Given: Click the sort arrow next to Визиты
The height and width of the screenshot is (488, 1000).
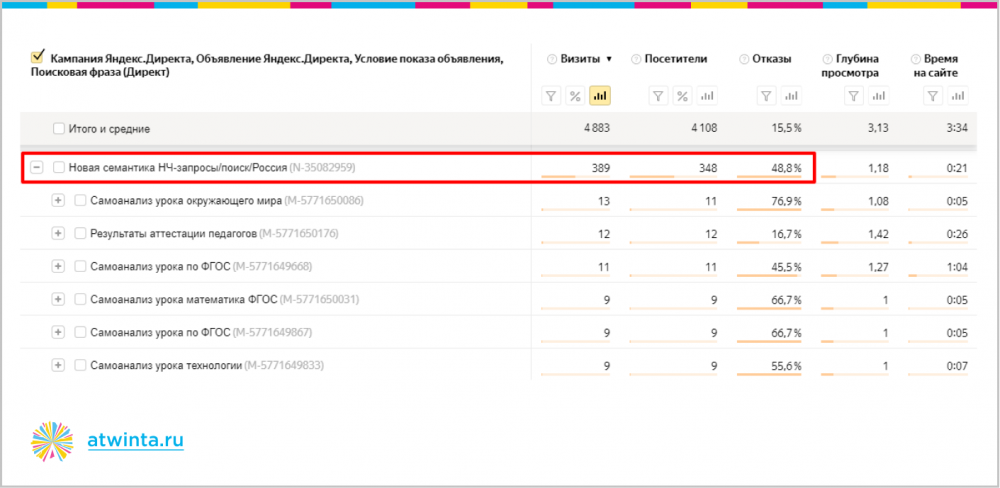Looking at the screenshot, I should (x=608, y=59).
